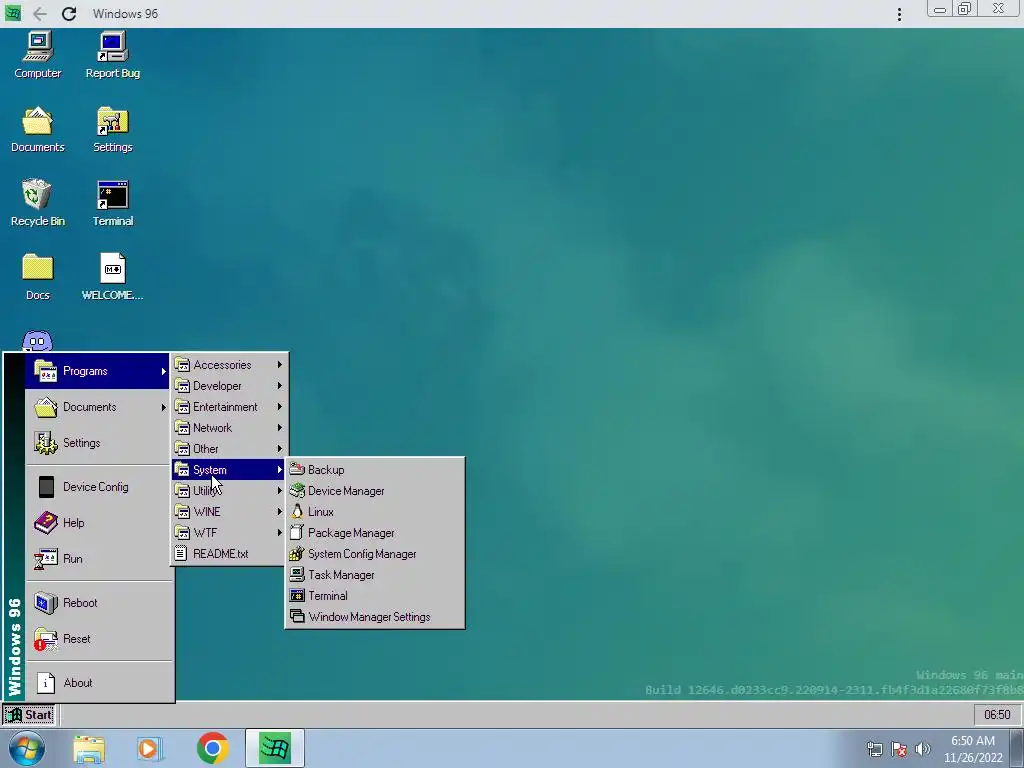The width and height of the screenshot is (1024, 768).
Task: Open Google Chrome from host taskbar
Action: tap(212, 748)
